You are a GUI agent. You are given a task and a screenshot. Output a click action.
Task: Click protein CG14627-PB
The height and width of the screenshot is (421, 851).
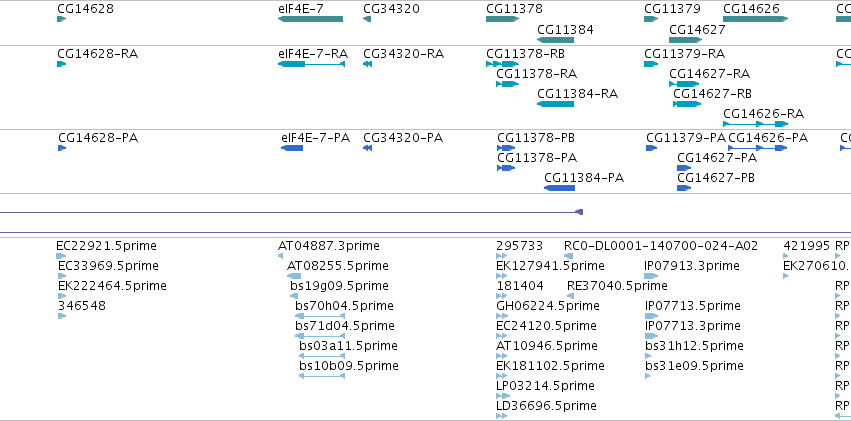click(x=716, y=178)
